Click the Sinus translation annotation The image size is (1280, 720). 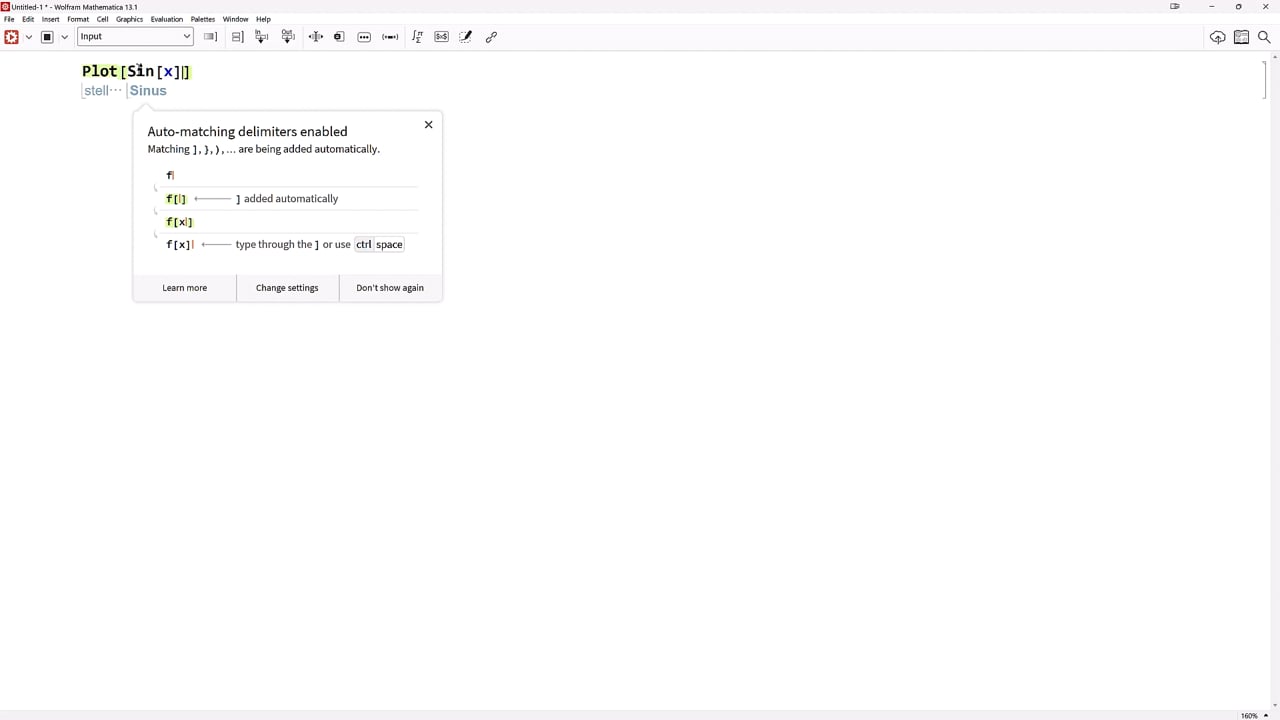[148, 91]
